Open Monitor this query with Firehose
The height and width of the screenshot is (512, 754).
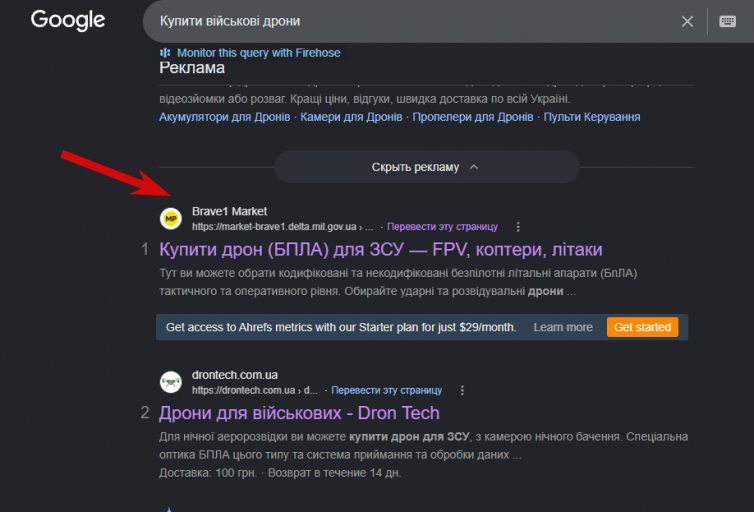click(258, 53)
